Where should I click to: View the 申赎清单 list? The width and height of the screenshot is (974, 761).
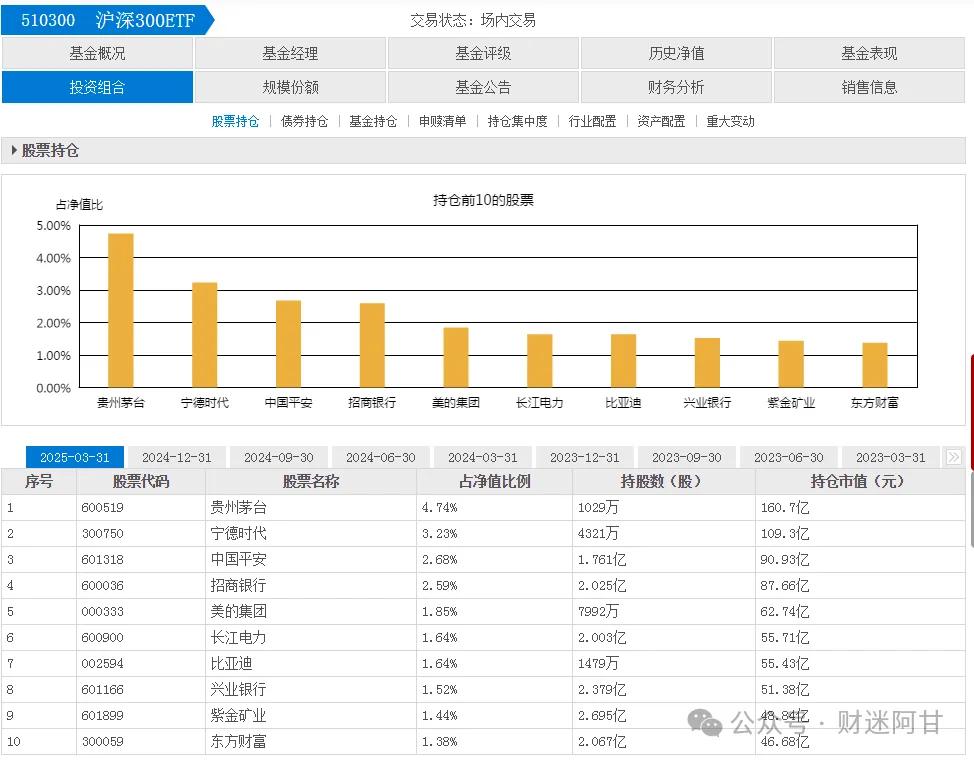[x=442, y=121]
